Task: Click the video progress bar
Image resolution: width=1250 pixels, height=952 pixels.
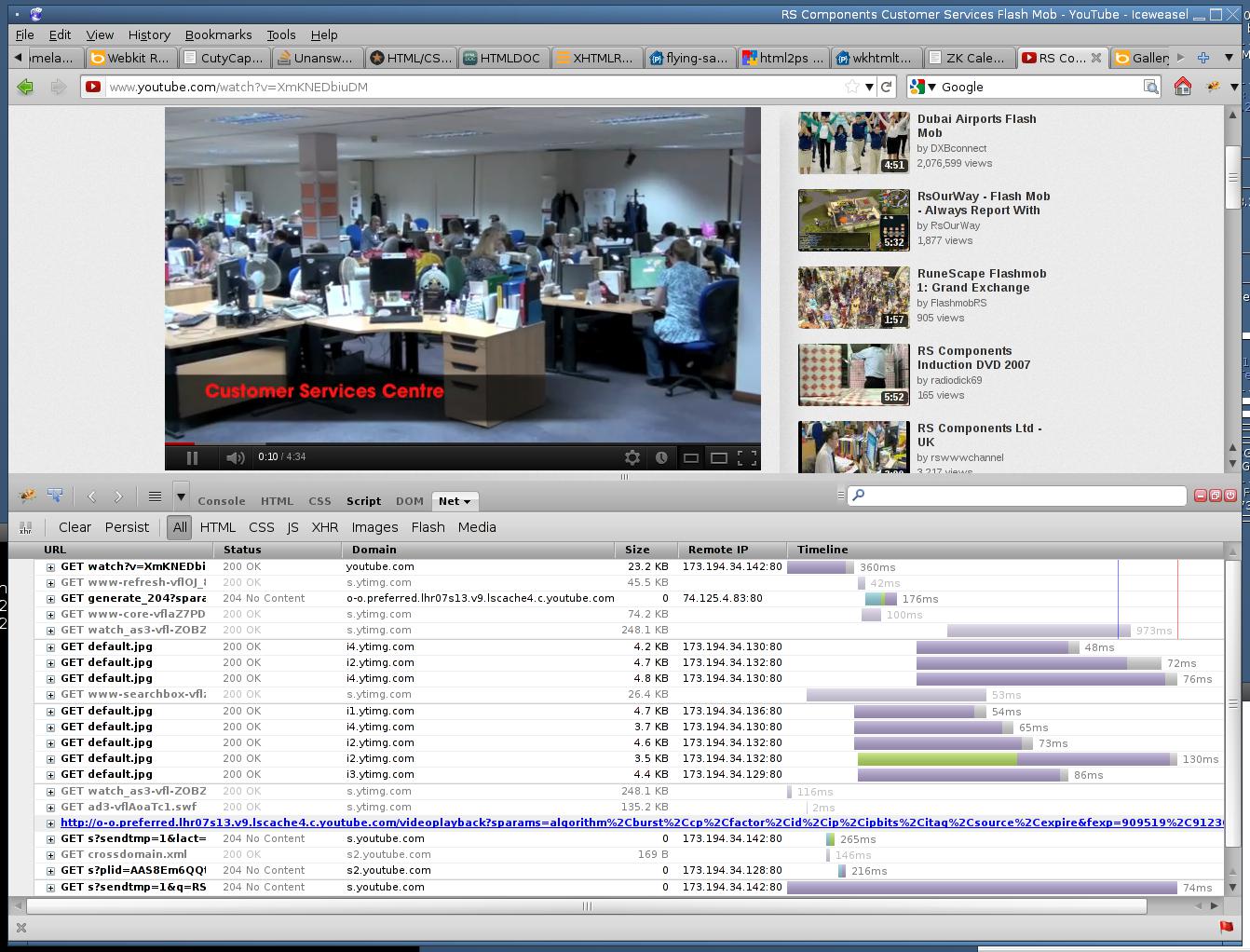Action: [463, 443]
